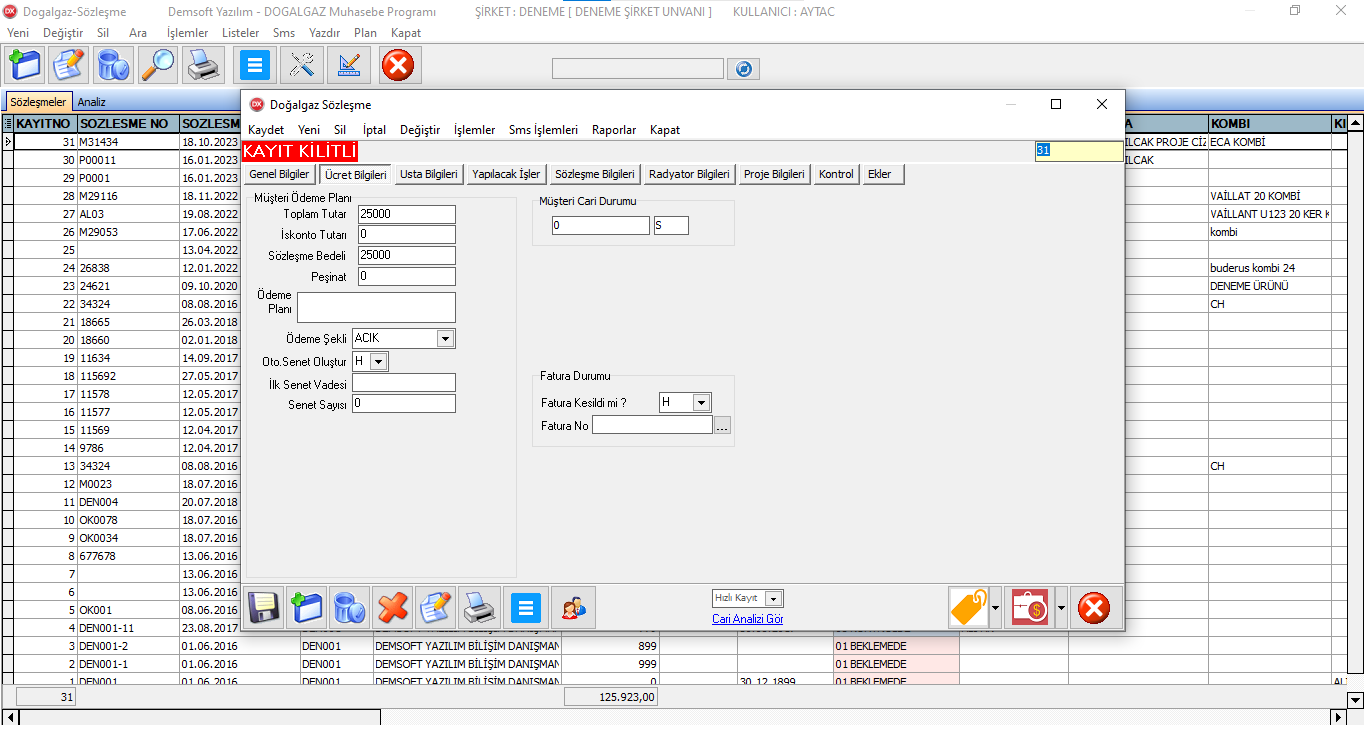1366x750 pixels.
Task: Click the İskonto Tutarı input field
Action: 407,235
